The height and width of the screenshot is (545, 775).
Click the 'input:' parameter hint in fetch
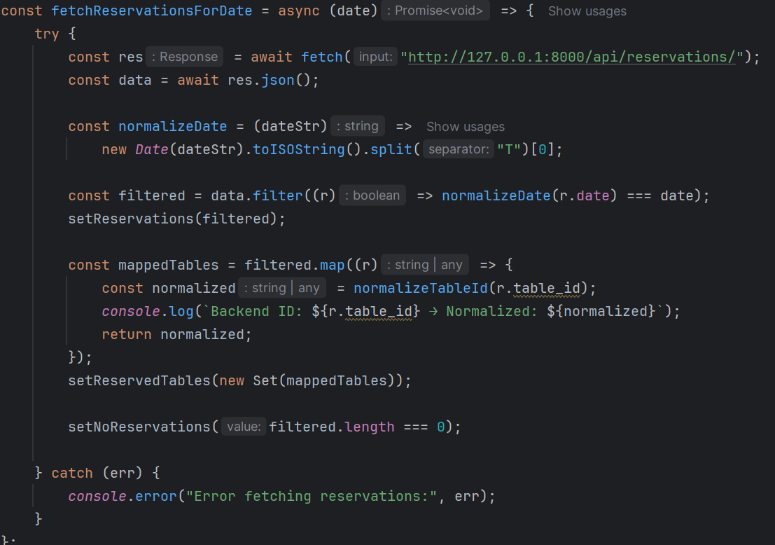[x=376, y=57]
